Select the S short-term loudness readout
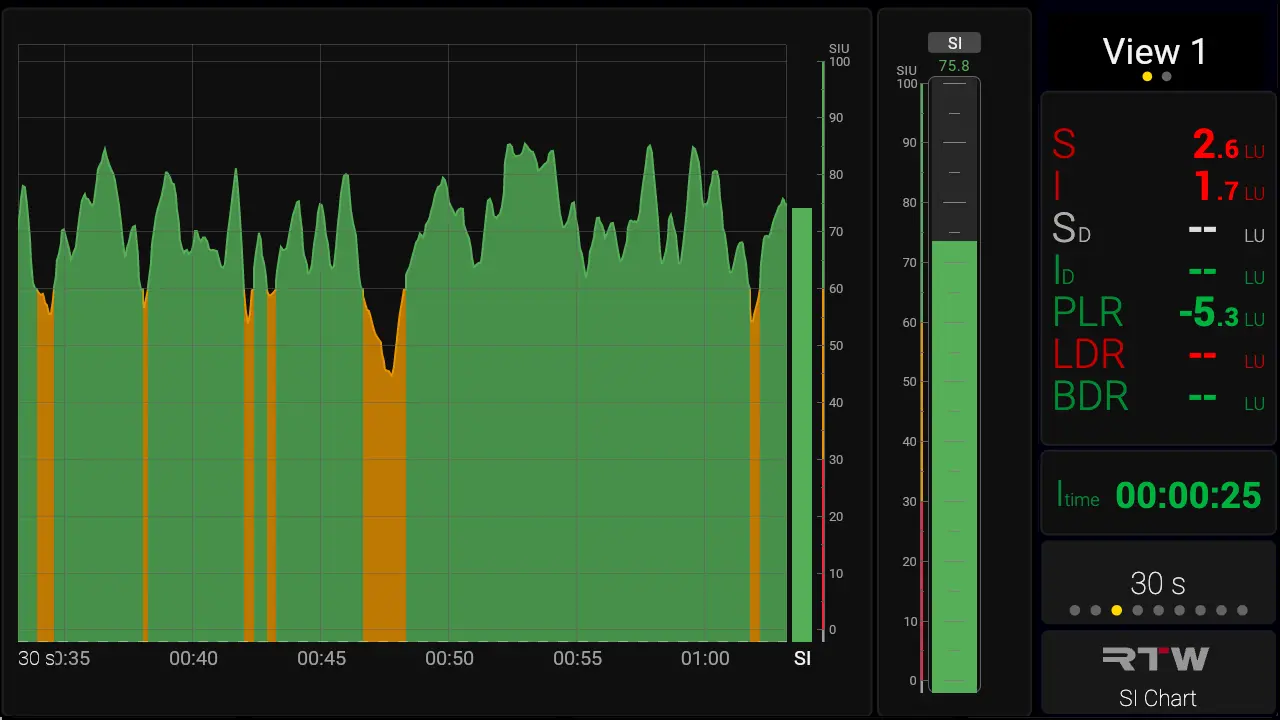Image resolution: width=1280 pixels, height=720 pixels. pyautogui.click(x=1158, y=146)
